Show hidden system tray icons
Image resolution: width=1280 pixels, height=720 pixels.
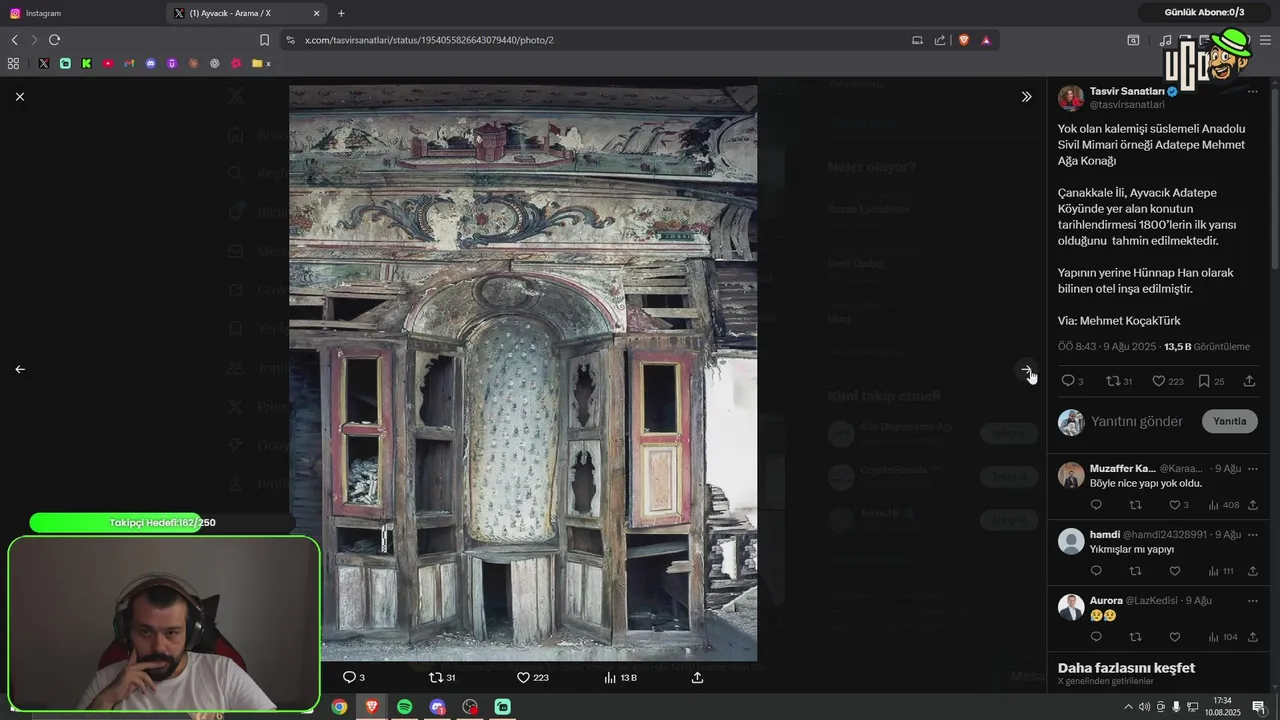pos(1128,707)
